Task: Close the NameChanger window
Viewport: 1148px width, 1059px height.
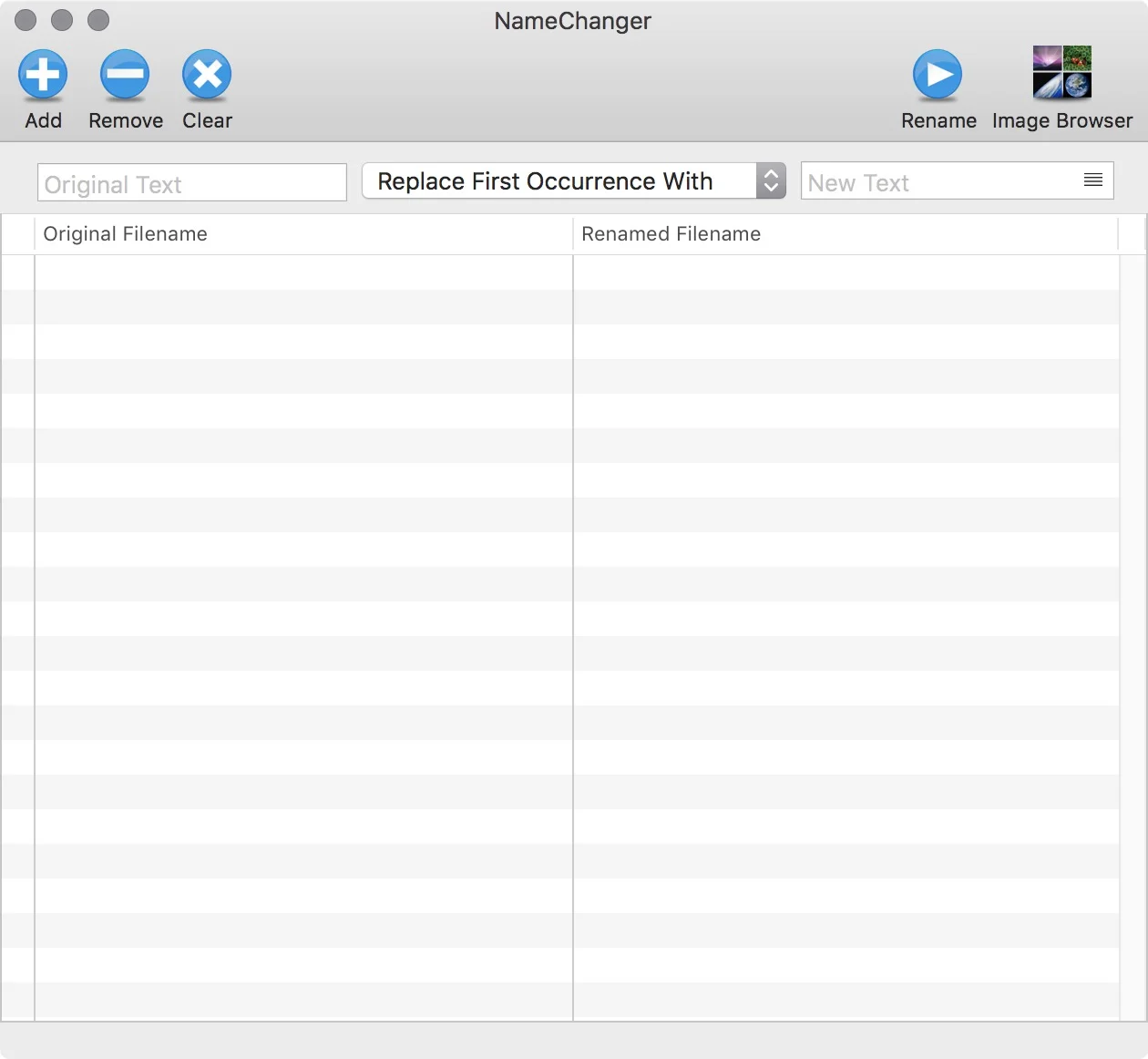Action: click(x=26, y=20)
